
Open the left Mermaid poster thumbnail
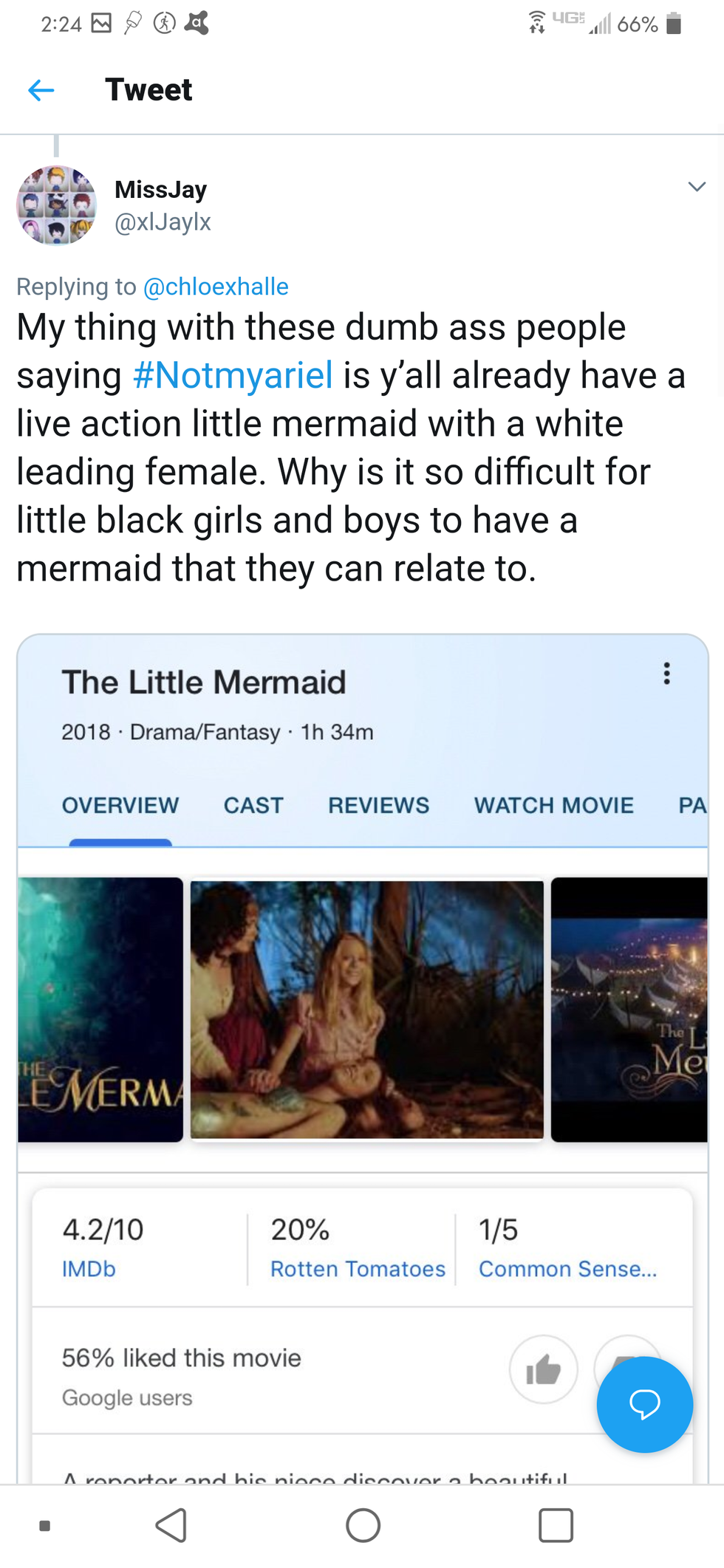coord(100,1009)
